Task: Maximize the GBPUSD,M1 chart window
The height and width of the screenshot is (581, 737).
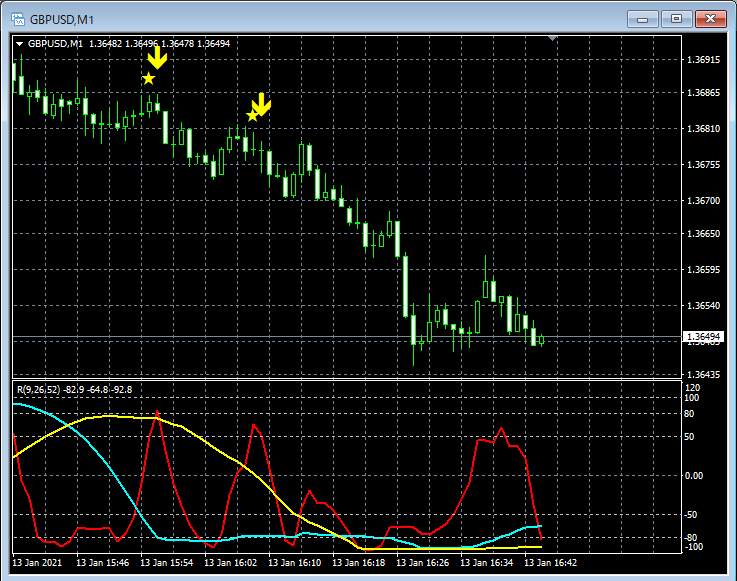Action: coord(677,18)
